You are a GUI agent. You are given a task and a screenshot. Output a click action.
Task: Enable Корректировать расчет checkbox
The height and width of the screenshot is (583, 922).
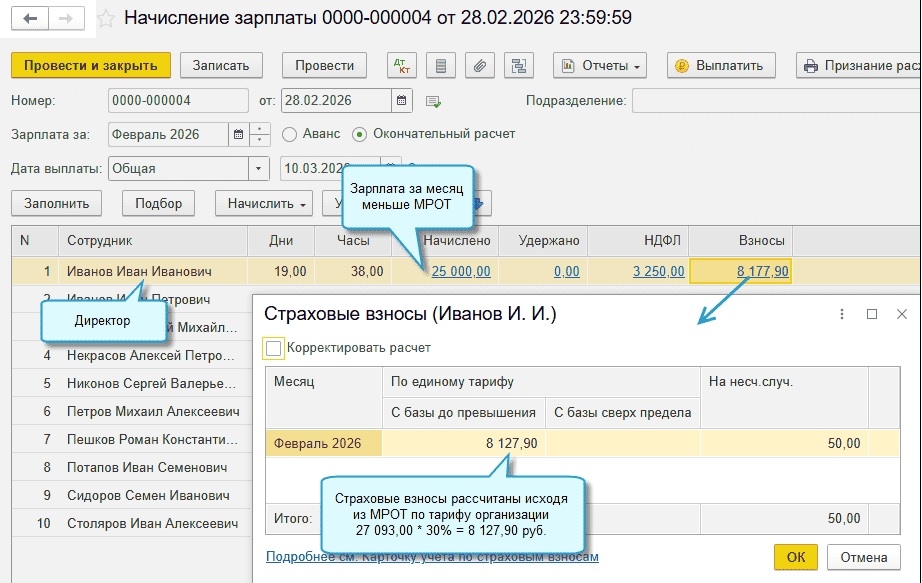pyautogui.click(x=273, y=348)
